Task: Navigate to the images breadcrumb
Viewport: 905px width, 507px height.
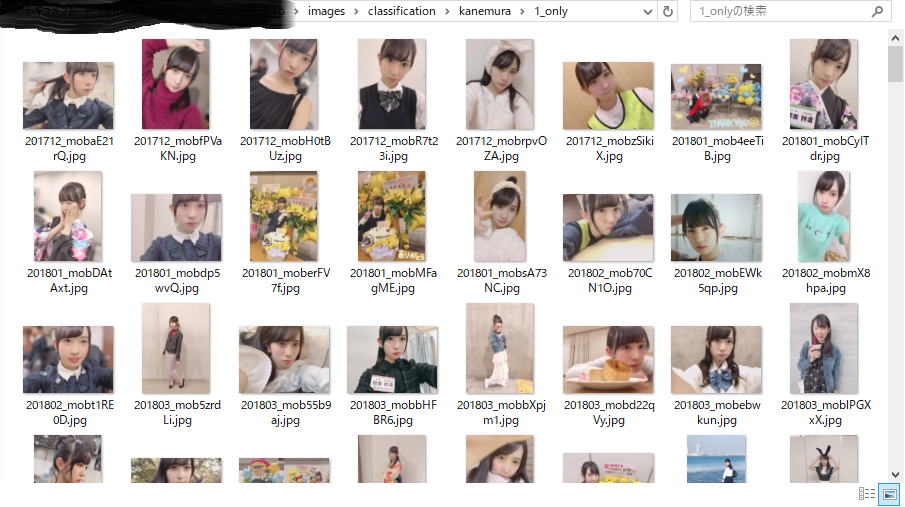Action: pos(326,11)
